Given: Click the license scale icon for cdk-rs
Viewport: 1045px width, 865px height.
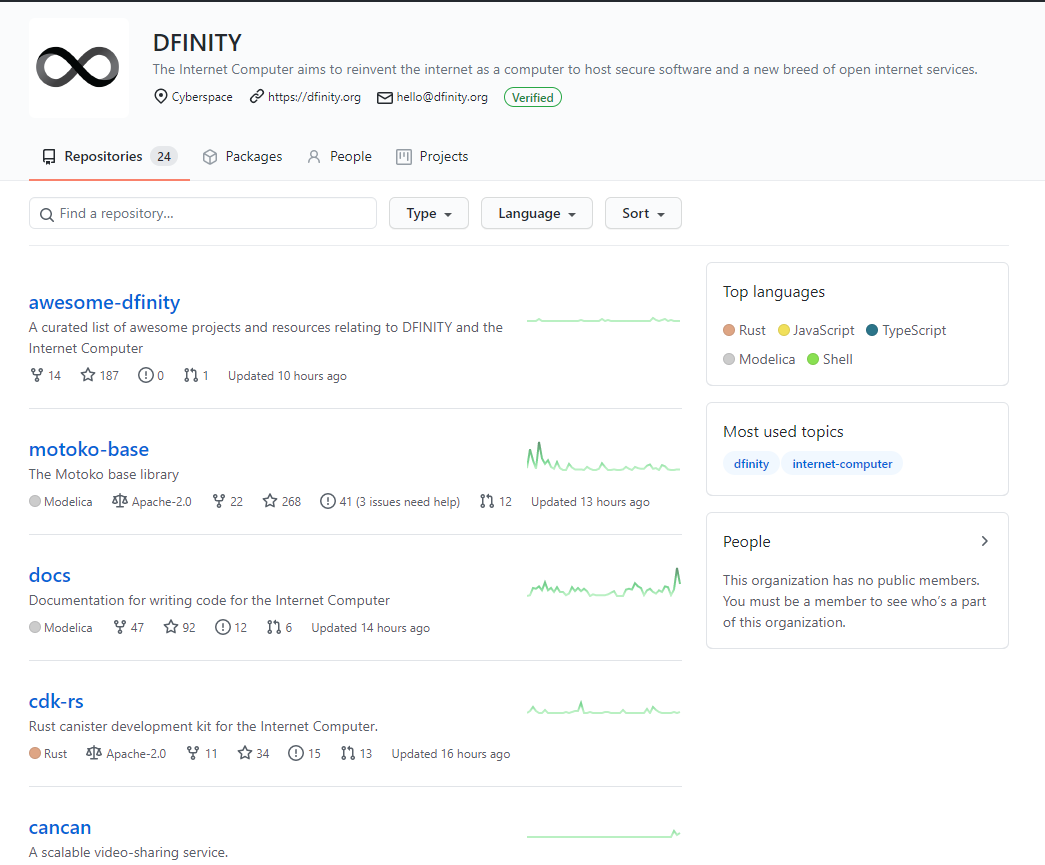Looking at the screenshot, I should pos(94,752).
